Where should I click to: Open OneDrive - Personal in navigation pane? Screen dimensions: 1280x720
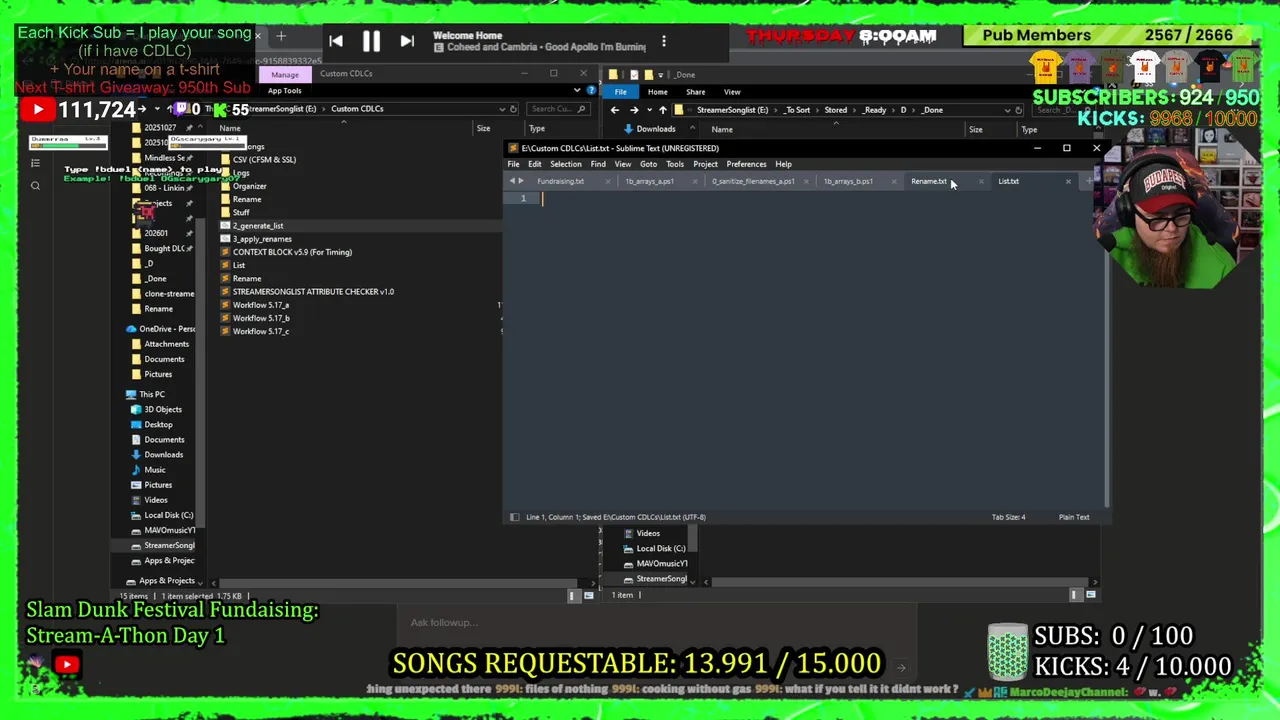[167, 329]
